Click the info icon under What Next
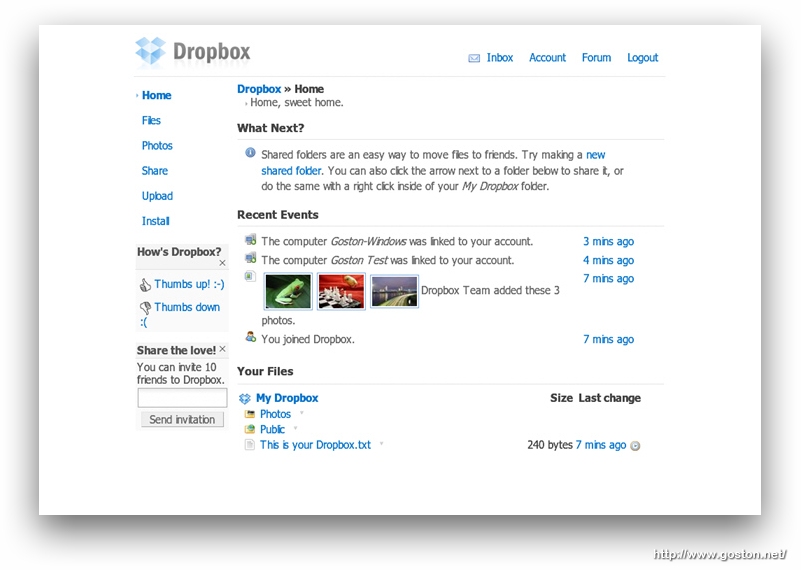Image resolution: width=801 pixels, height=570 pixels. (250, 152)
